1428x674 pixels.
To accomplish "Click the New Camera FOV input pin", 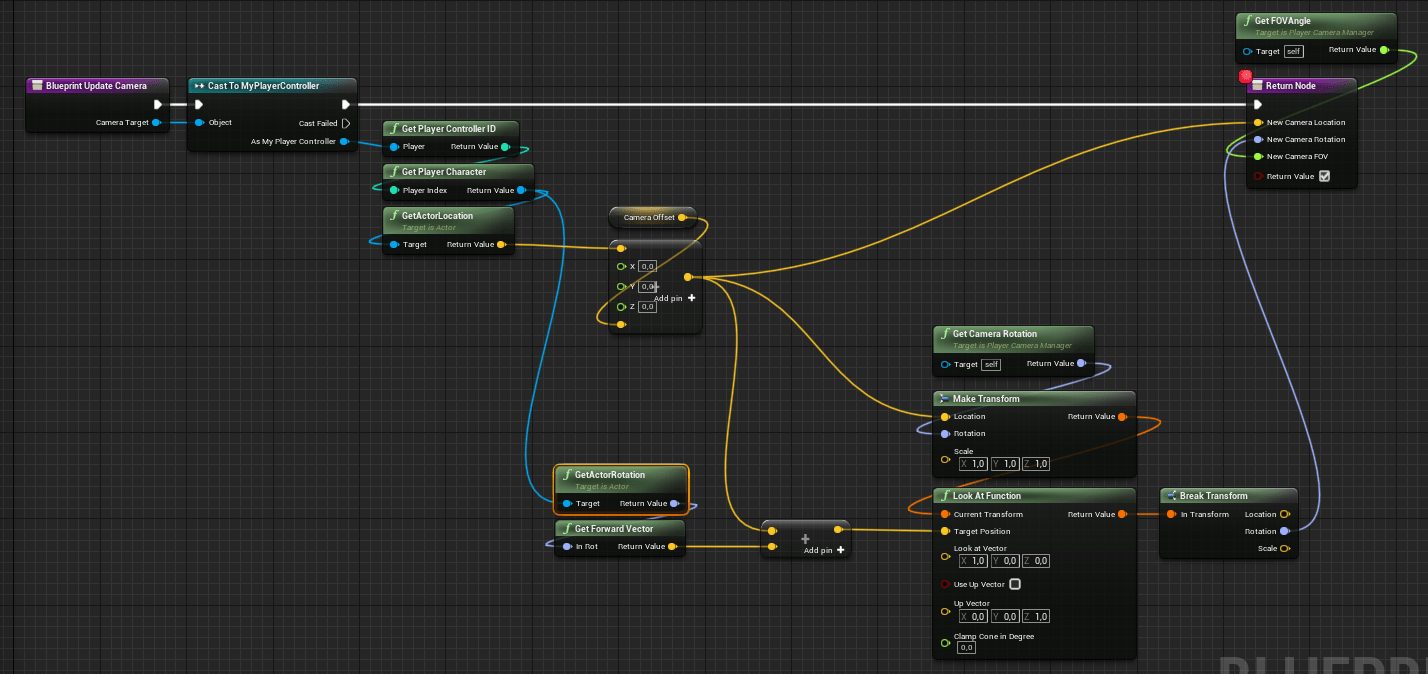I will tap(1258, 157).
